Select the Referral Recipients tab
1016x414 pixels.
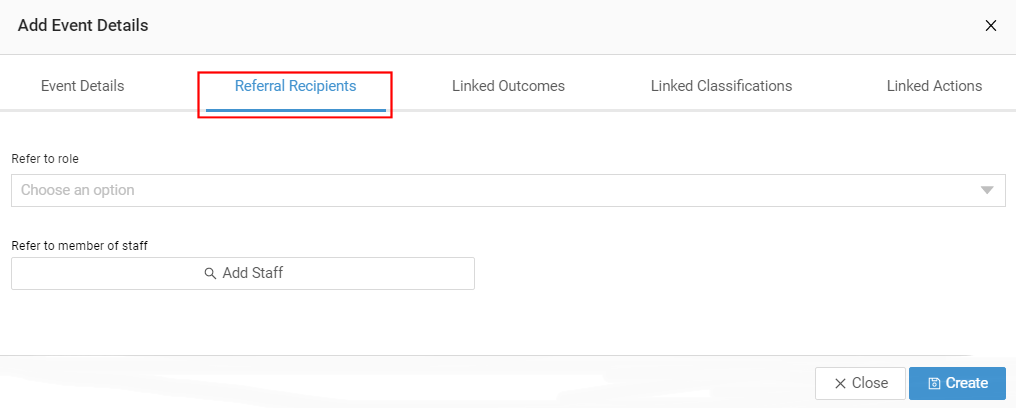pos(295,86)
